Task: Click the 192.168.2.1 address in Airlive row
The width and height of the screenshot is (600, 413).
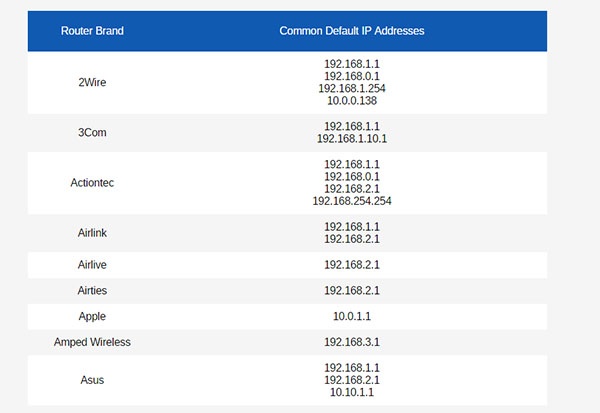Action: pos(351,265)
